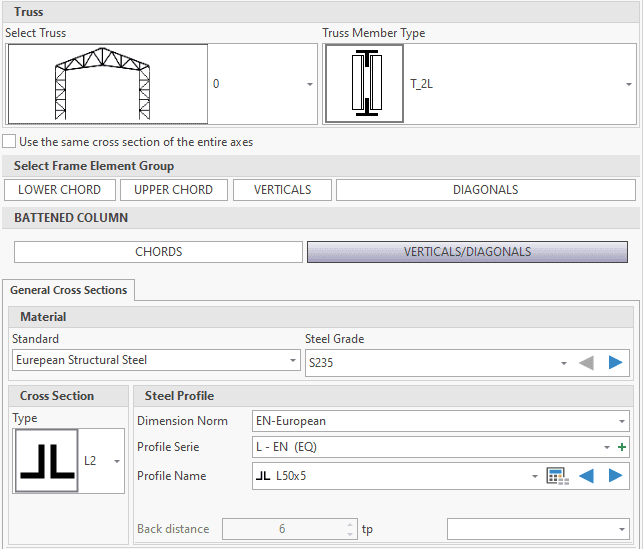Screen dimensions: 643x549
Task: Go to previous profile name arrow
Action: pos(587,476)
